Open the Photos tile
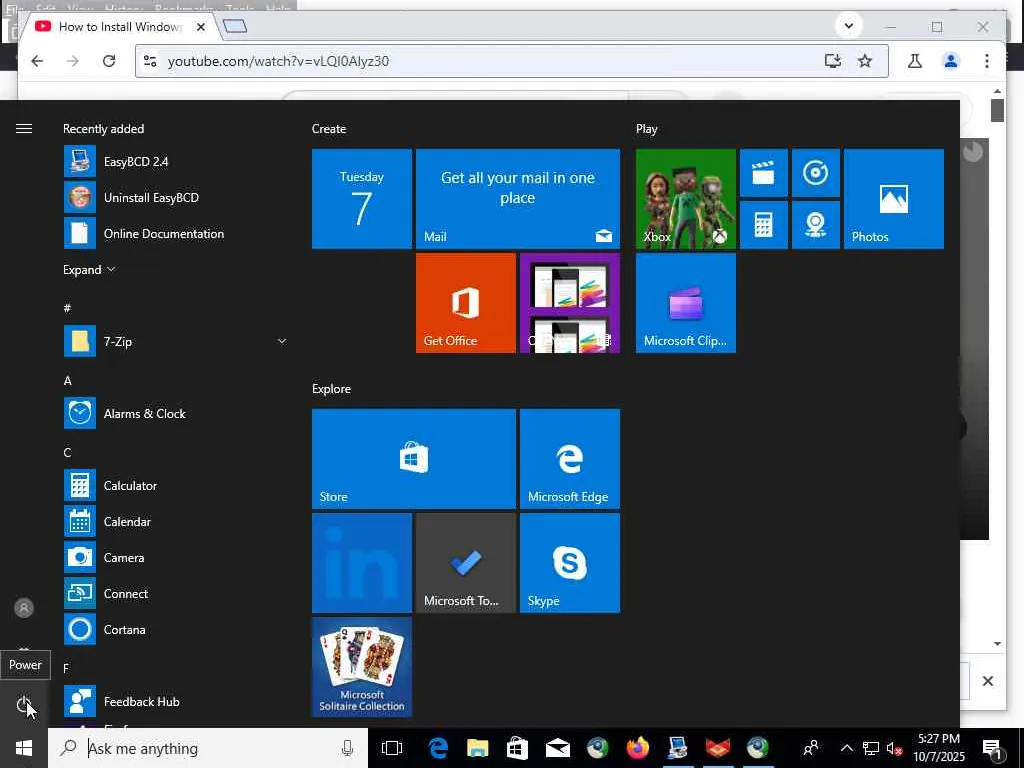Screen dimensions: 1024x768 click(893, 199)
